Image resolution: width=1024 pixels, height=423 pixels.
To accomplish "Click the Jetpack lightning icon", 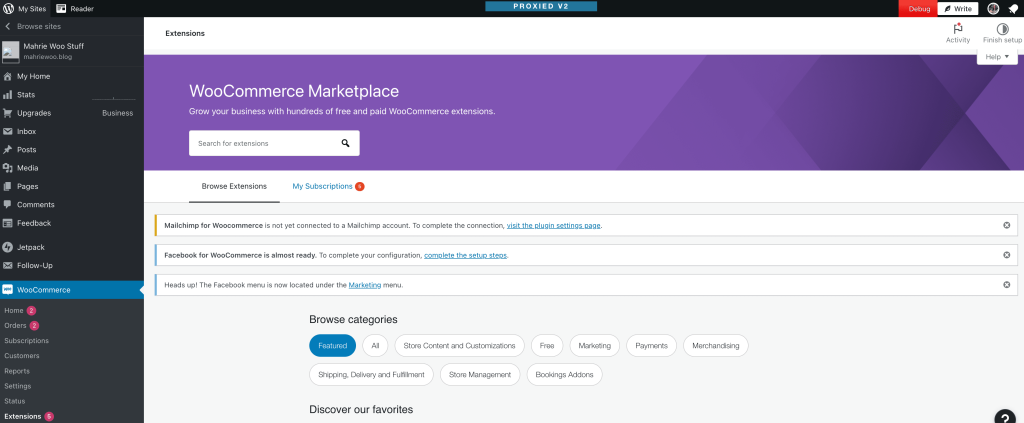I will (x=8, y=247).
